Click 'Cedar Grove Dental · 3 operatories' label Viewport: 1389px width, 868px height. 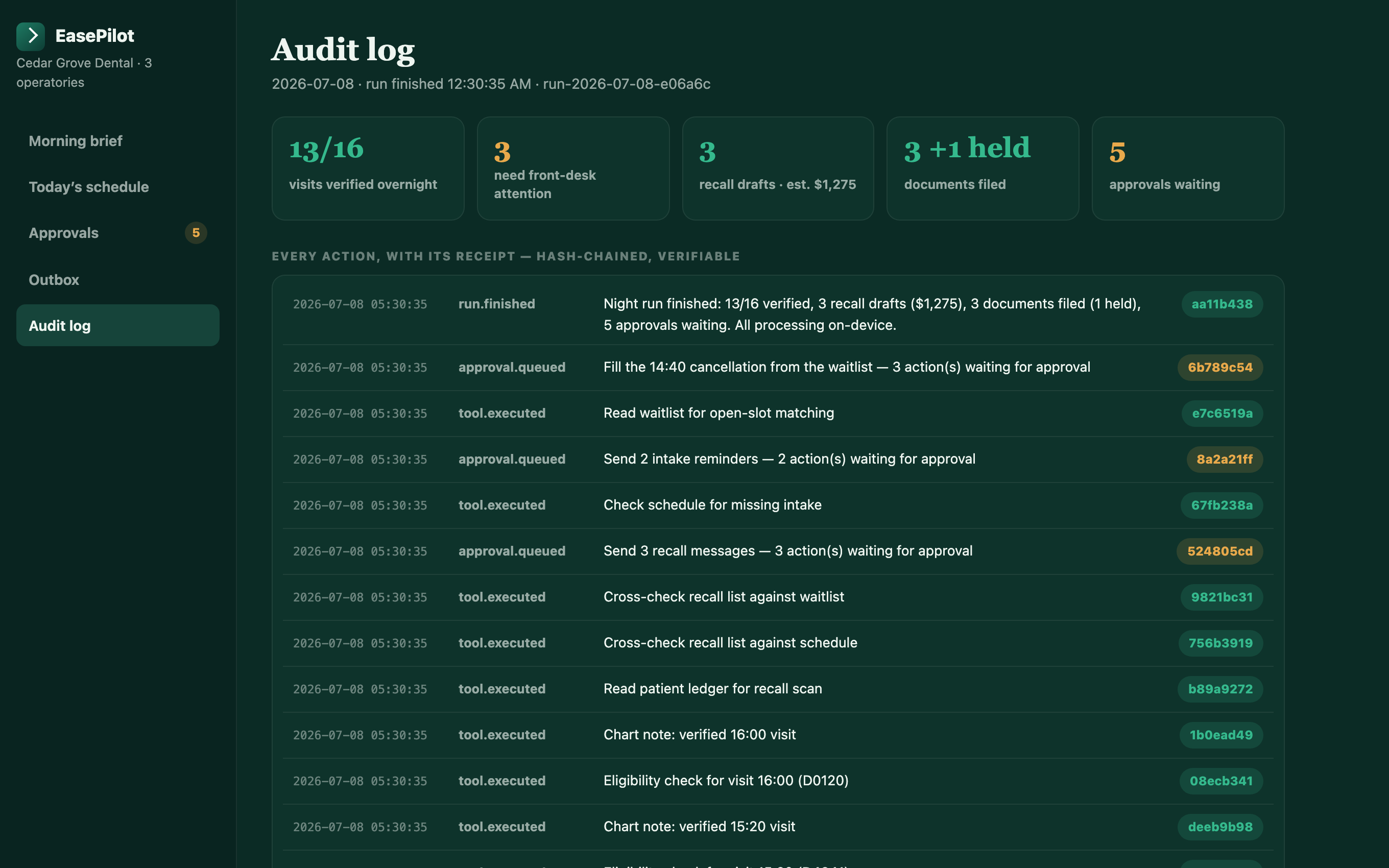(84, 73)
